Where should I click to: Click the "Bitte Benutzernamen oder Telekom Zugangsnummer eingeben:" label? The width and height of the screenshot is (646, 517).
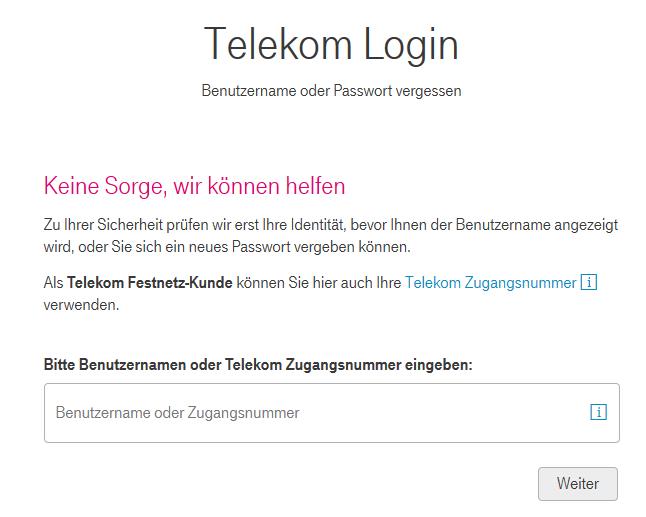coord(258,365)
